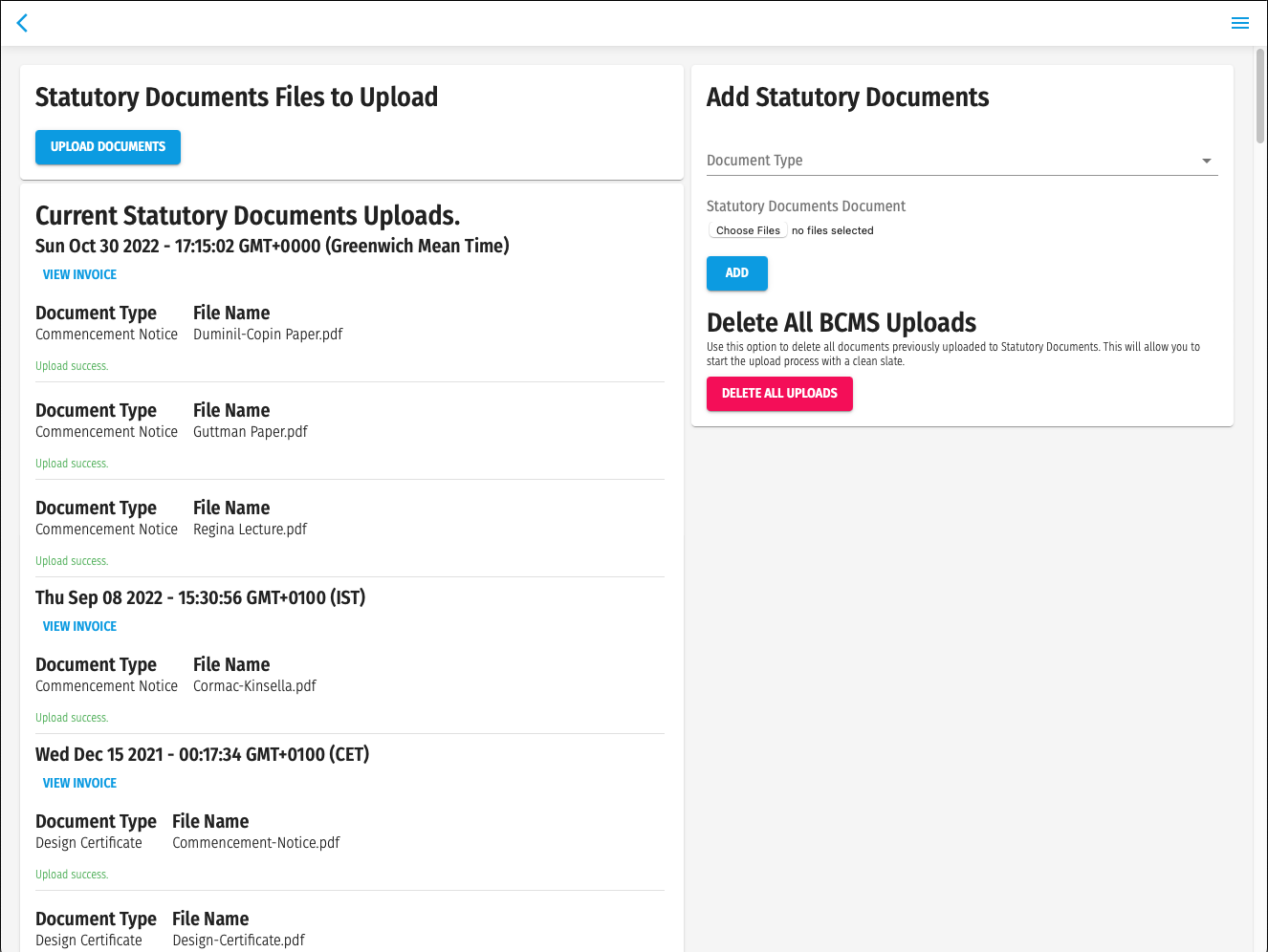Click the Sun Oct 30 2022 timestamp
This screenshot has width=1268, height=952.
[x=273, y=246]
